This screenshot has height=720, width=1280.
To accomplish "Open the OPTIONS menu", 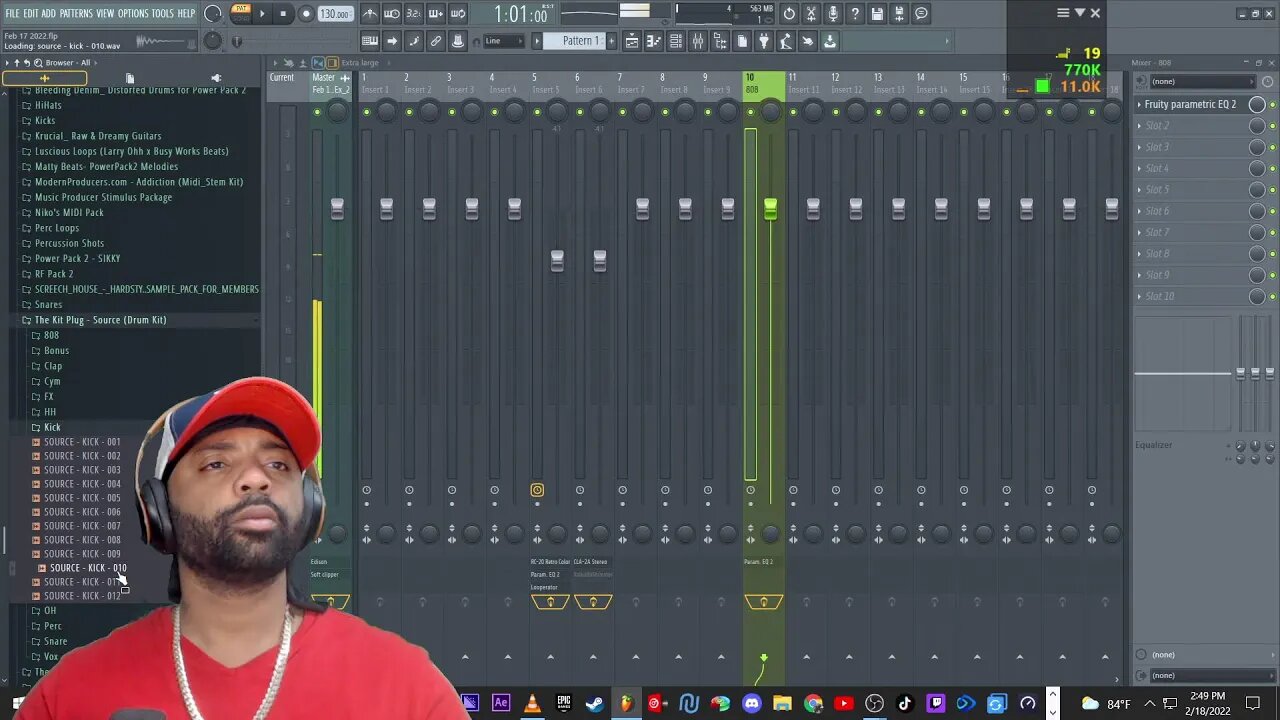I will click(133, 13).
